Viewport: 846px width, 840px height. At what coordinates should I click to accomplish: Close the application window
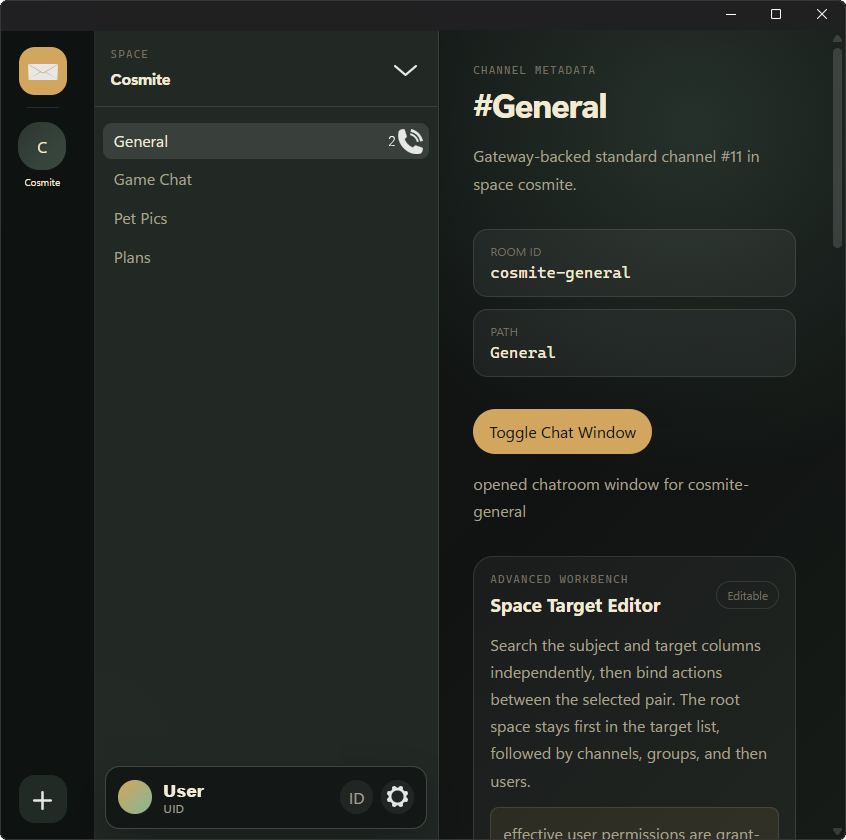pyautogui.click(x=822, y=15)
